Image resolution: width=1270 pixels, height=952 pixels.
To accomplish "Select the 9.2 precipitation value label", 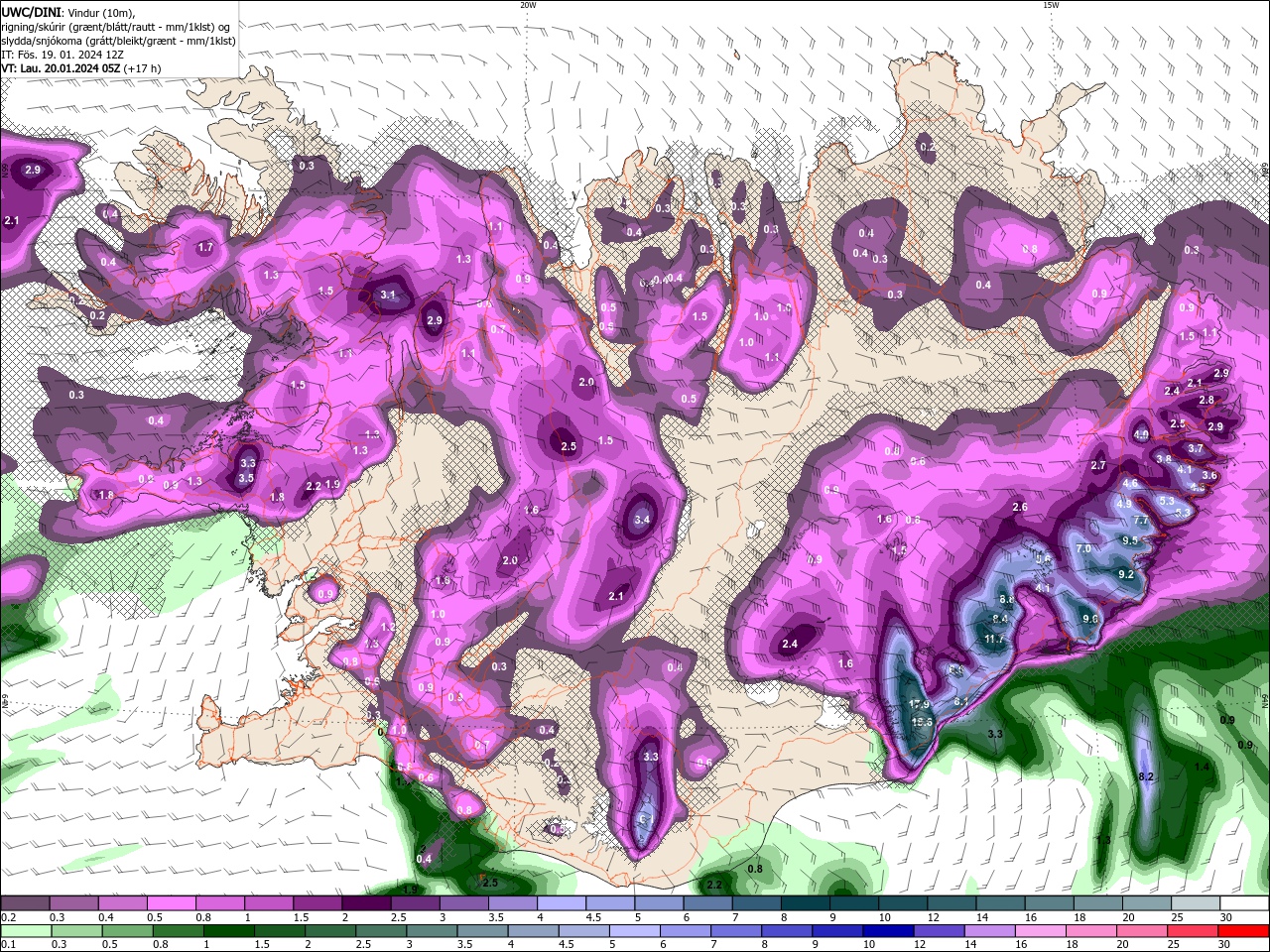I will tap(1126, 574).
